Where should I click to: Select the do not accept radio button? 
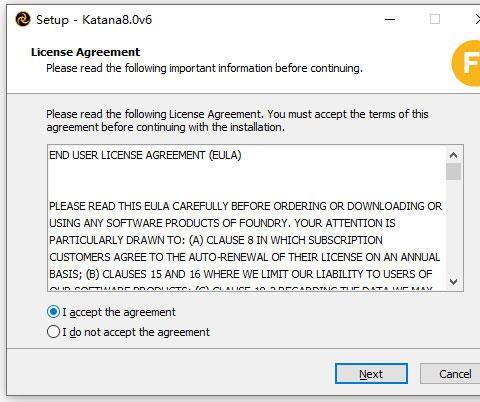53,332
